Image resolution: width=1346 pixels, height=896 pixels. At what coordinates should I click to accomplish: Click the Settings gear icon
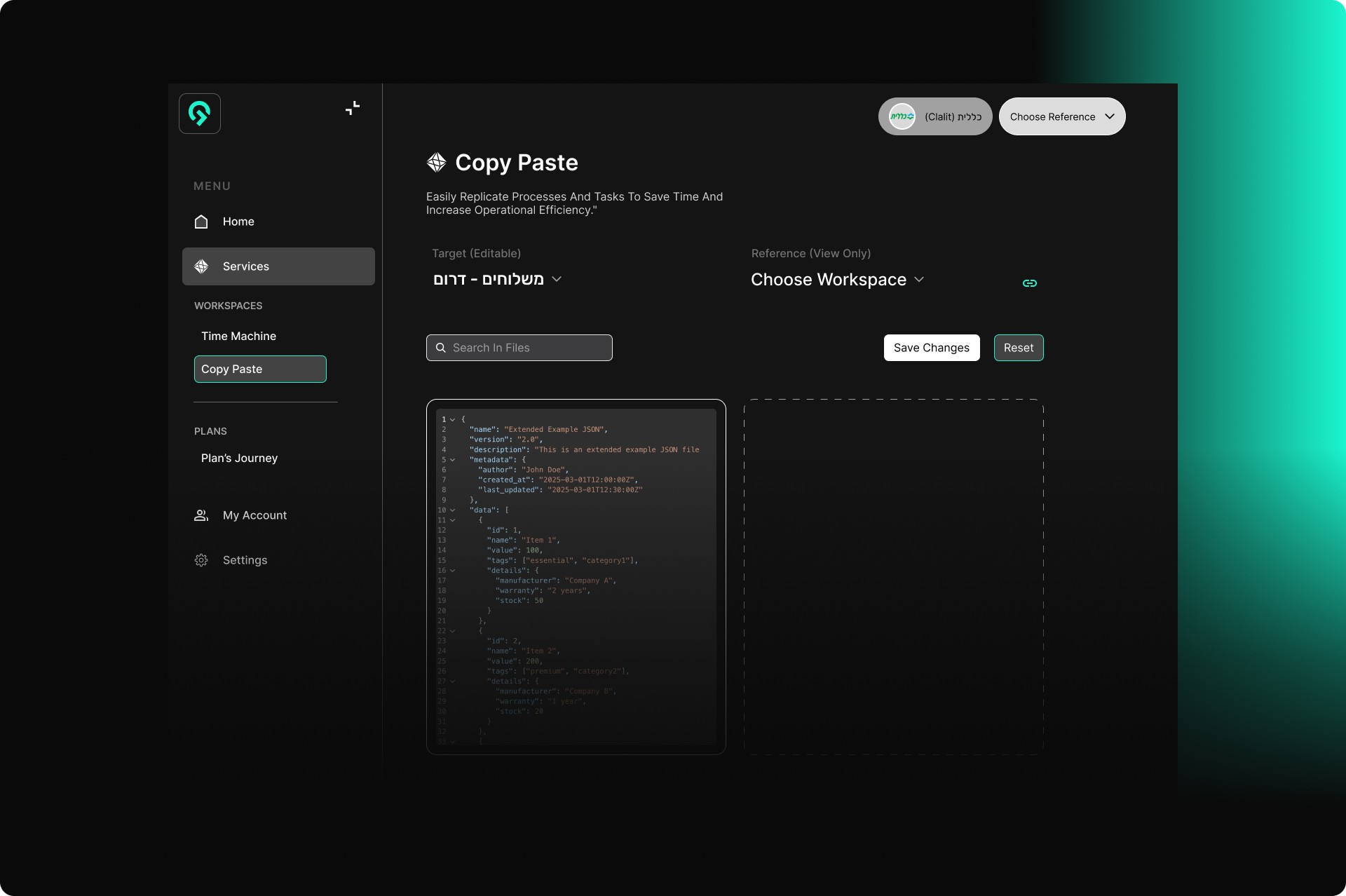click(201, 560)
